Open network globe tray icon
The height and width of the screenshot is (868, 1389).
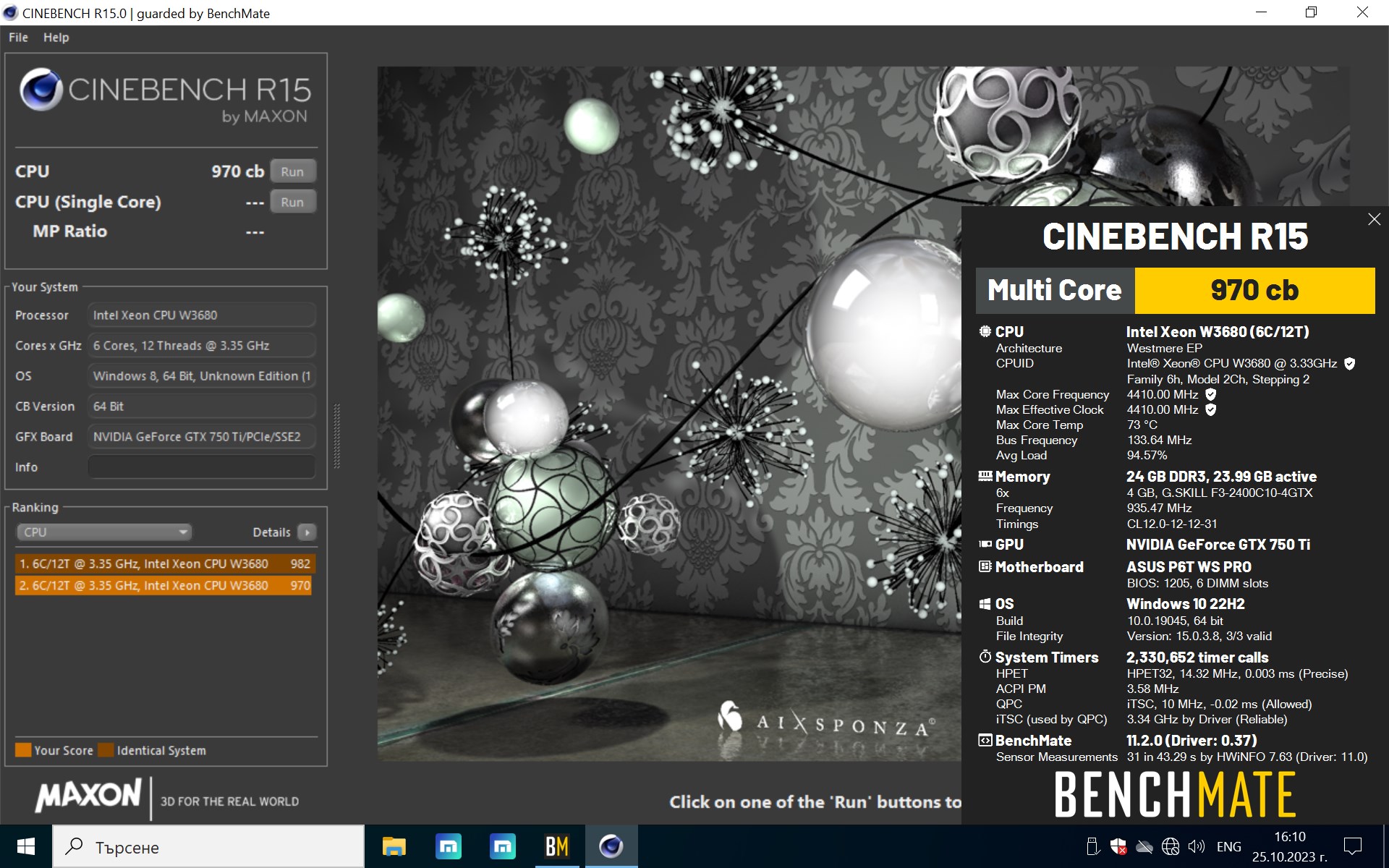1170,846
